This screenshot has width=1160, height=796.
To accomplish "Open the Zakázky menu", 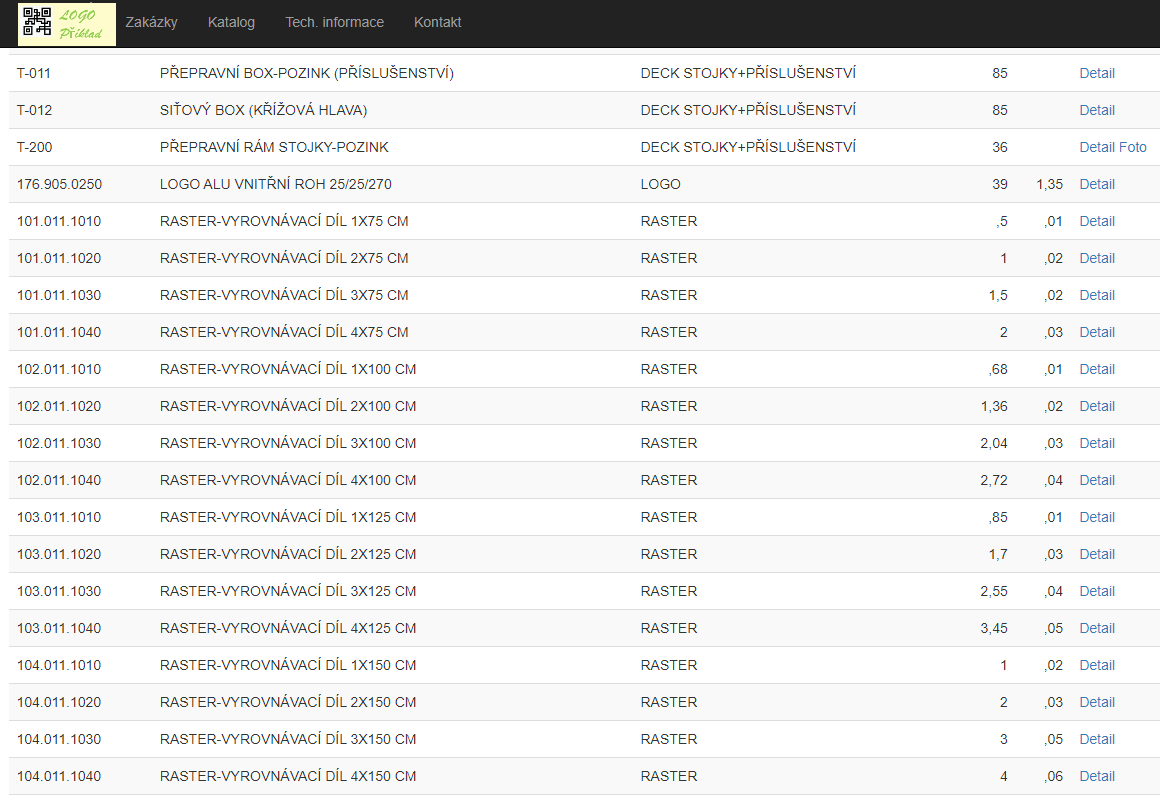I will 152,22.
